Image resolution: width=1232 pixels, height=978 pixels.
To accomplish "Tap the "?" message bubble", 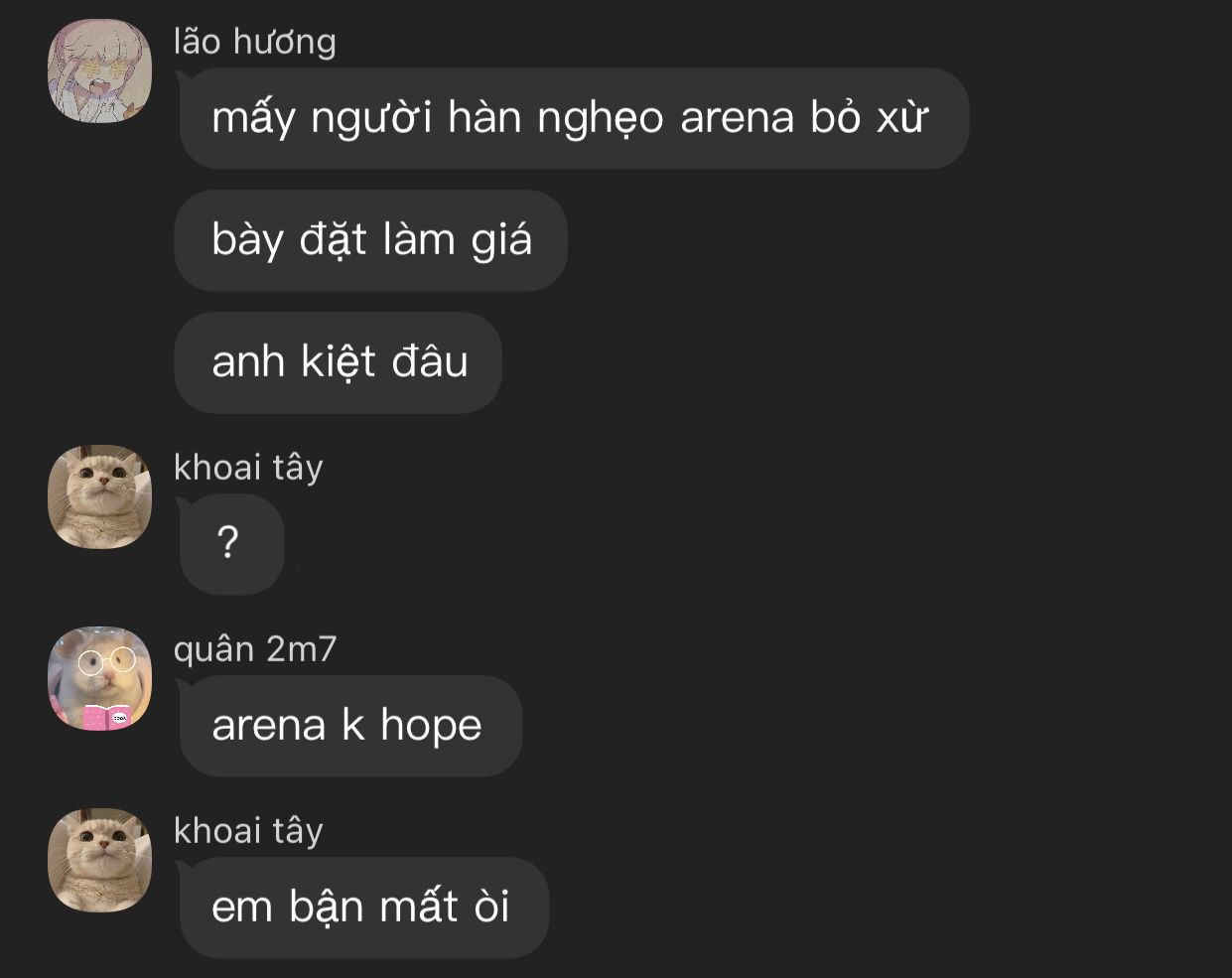I will click(x=230, y=544).
